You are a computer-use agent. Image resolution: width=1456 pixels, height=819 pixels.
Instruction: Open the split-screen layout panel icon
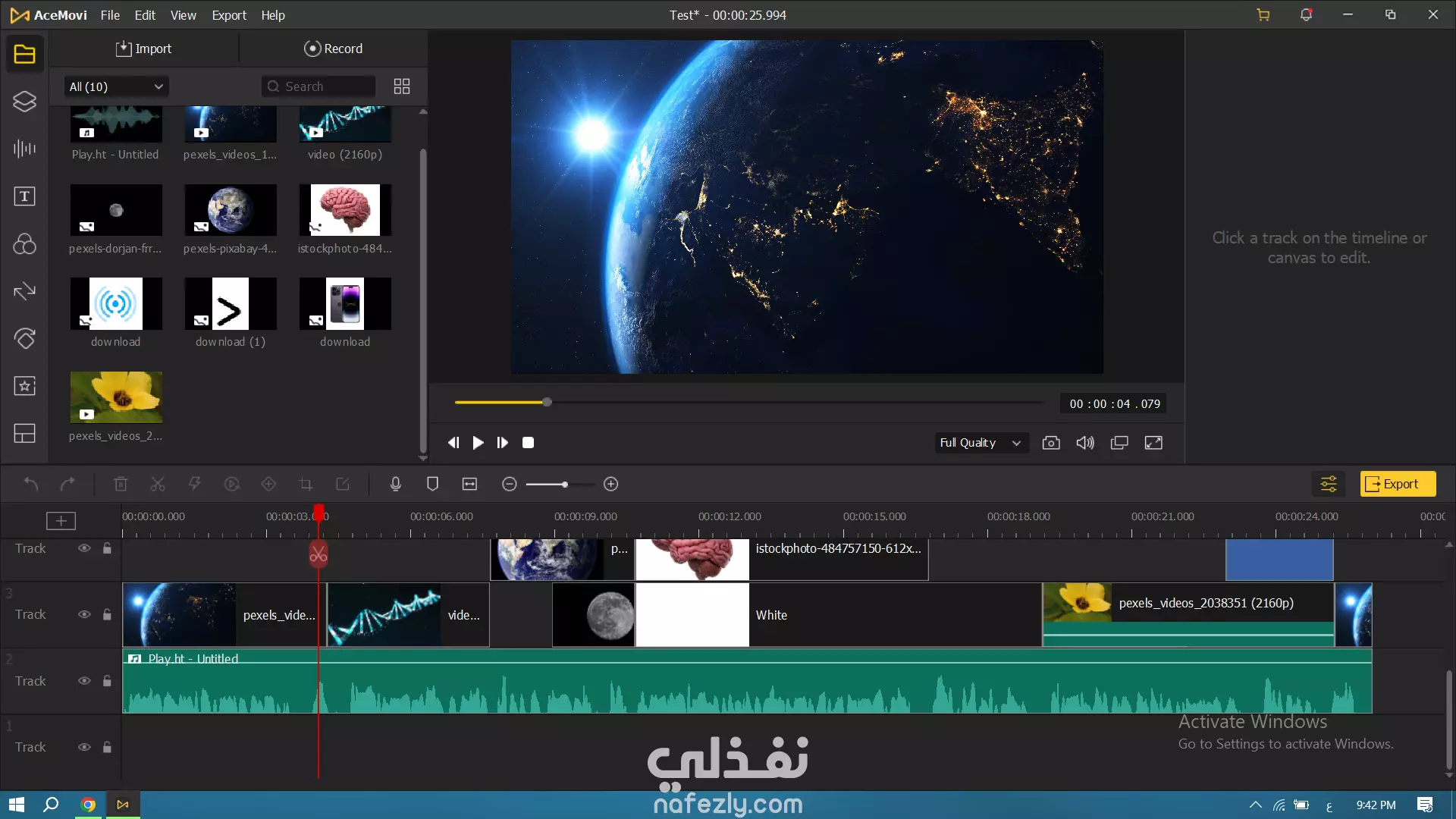(x=24, y=433)
